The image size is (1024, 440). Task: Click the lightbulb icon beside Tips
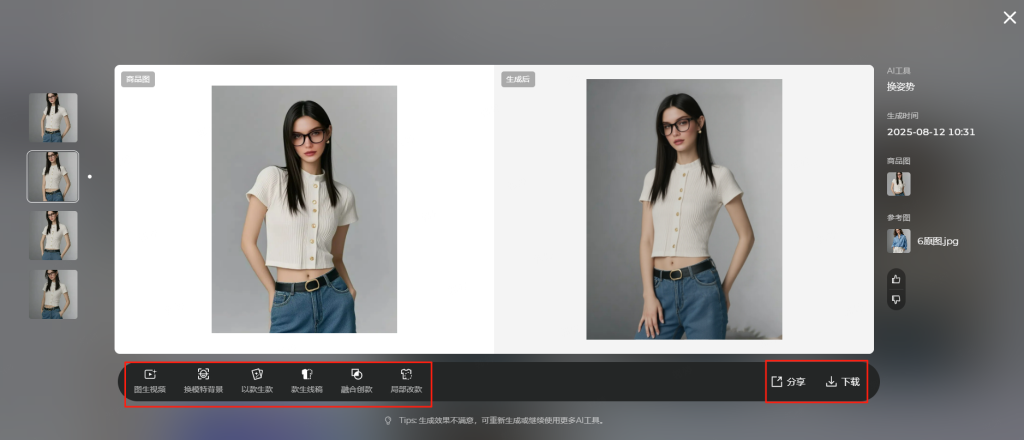coord(388,420)
